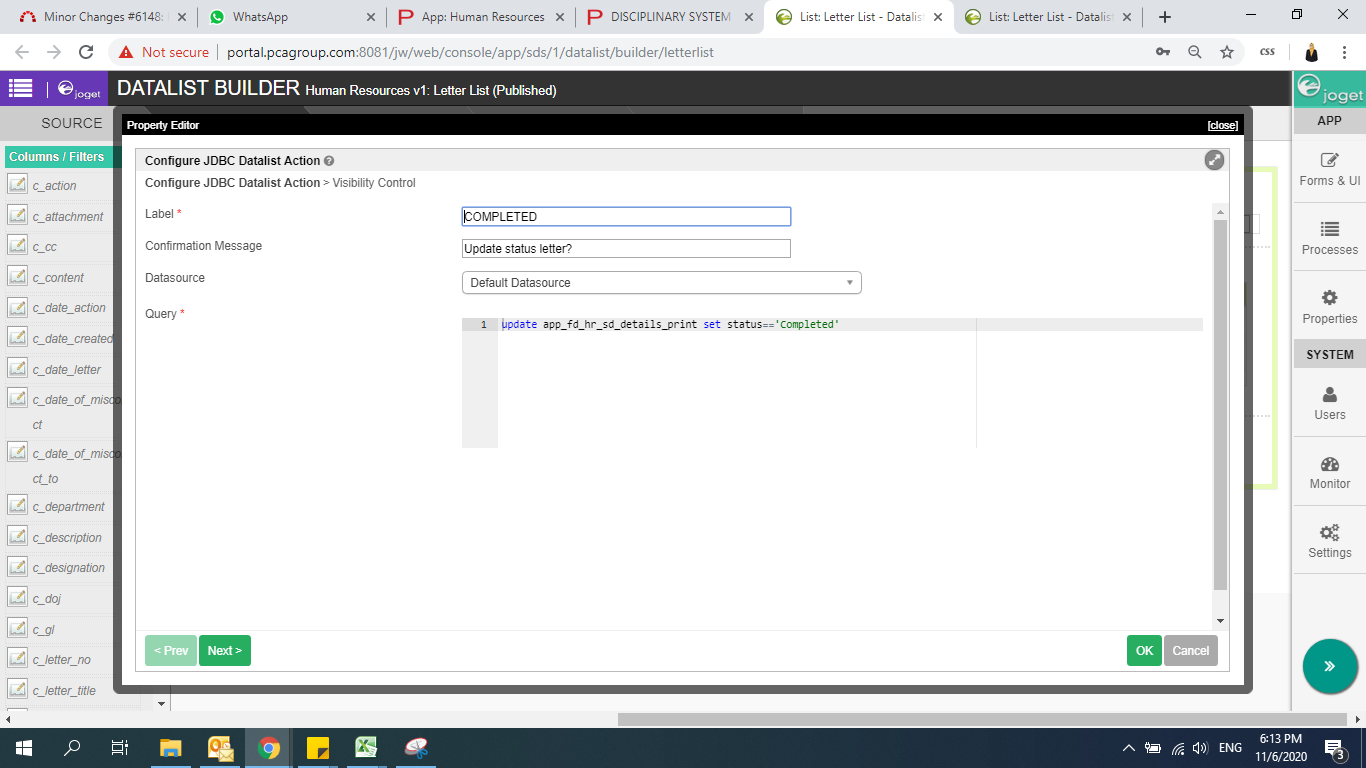Viewport: 1366px width, 768px height.
Task: Open Settings in the admin bar
Action: (x=1329, y=542)
